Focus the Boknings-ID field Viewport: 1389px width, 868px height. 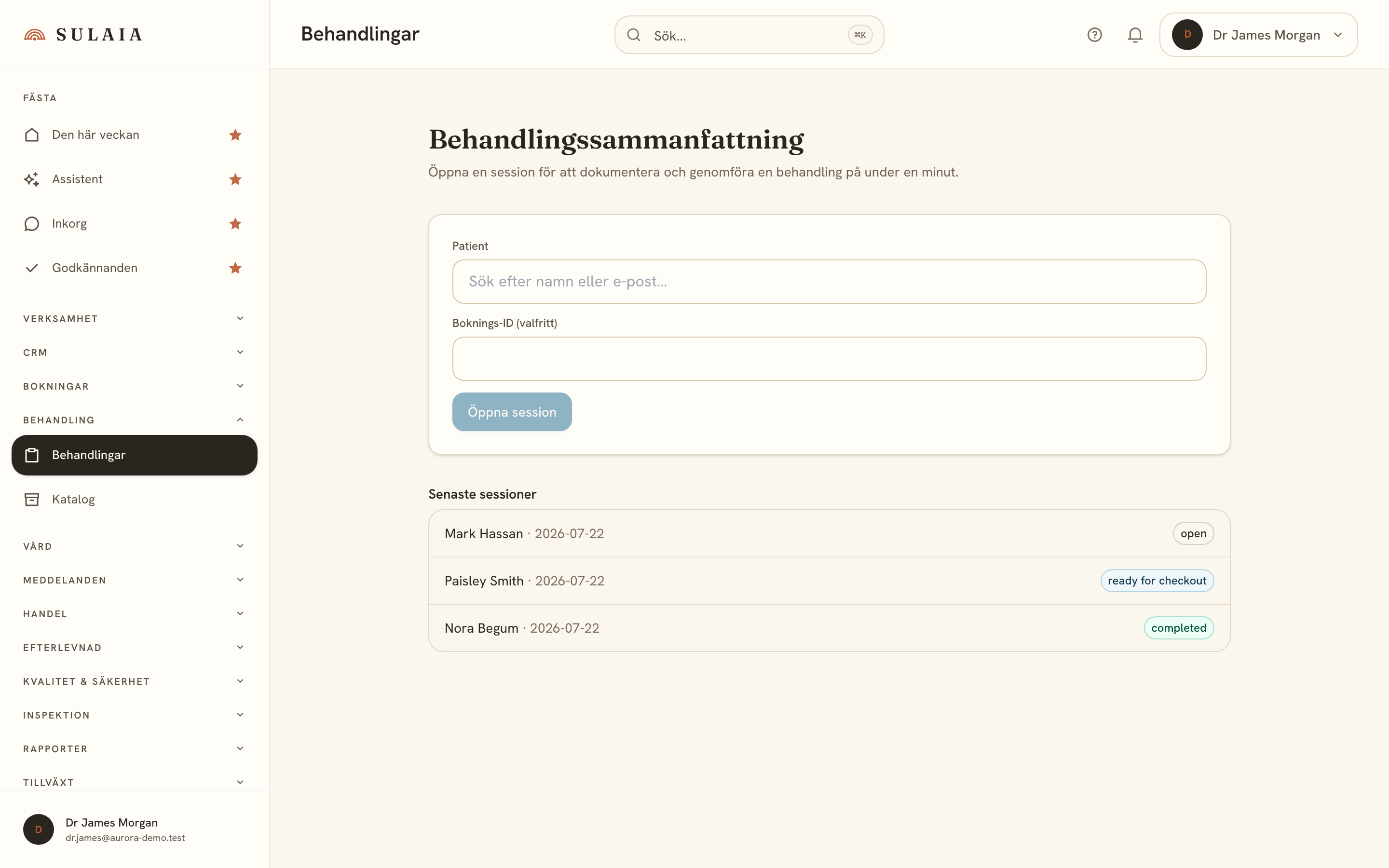pos(830,359)
